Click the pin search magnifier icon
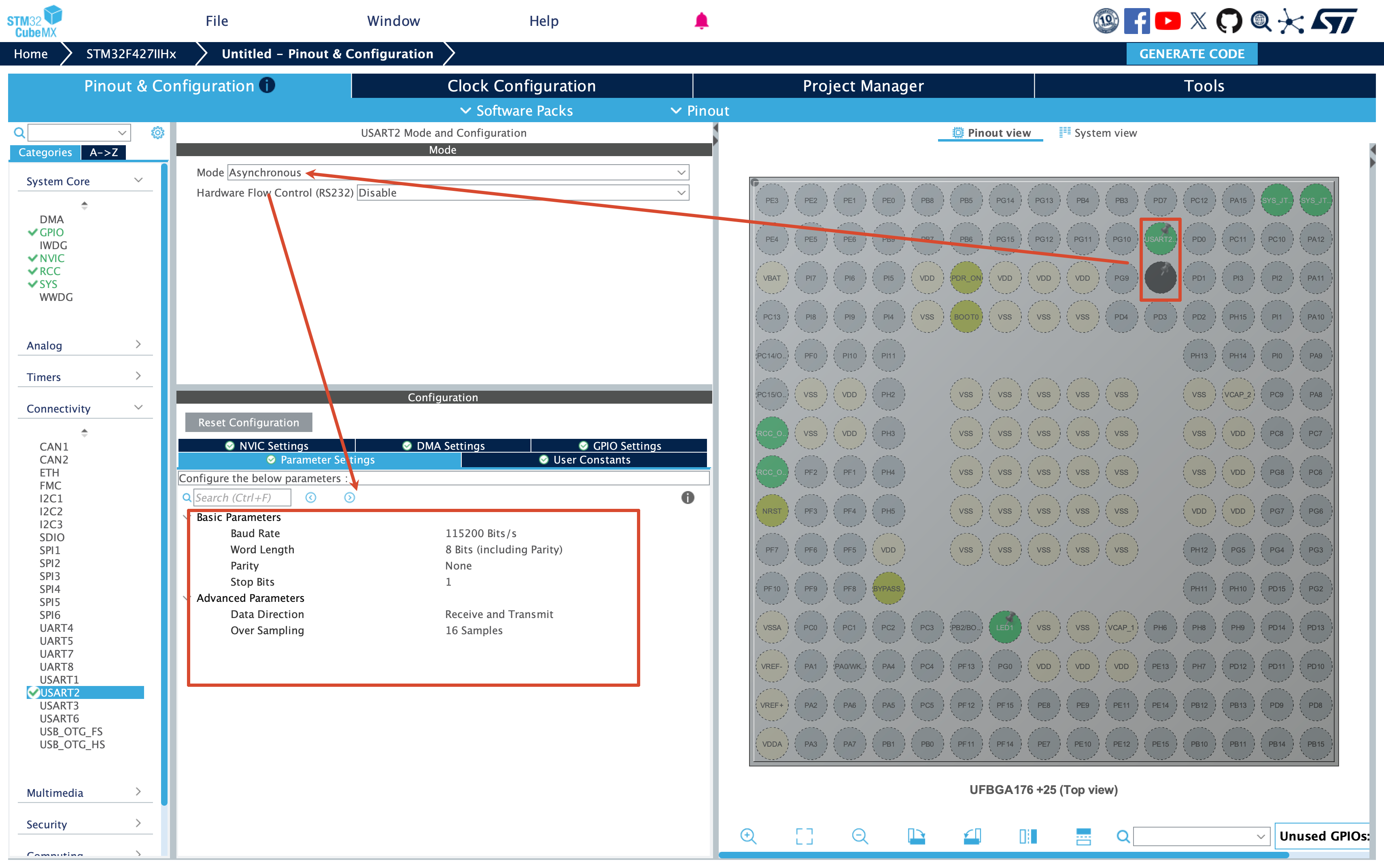This screenshot has width=1384, height=868. coord(1123,836)
